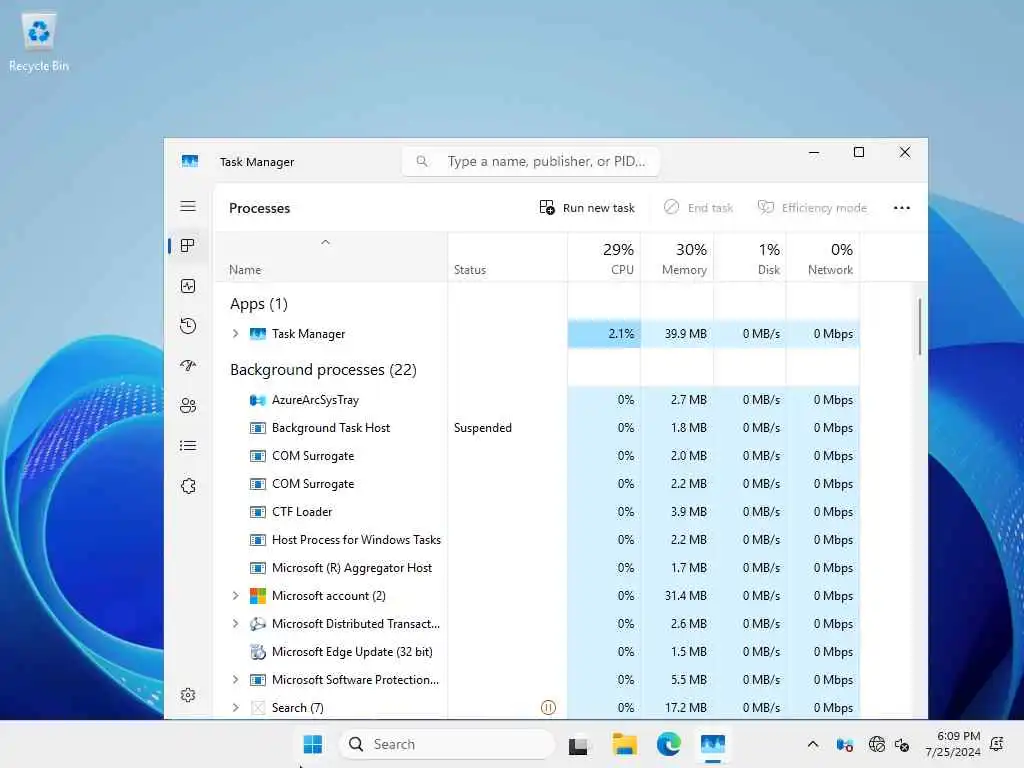Viewport: 1024px width, 768px height.
Task: Open the clock showing 6:09 PM
Action: (952, 744)
